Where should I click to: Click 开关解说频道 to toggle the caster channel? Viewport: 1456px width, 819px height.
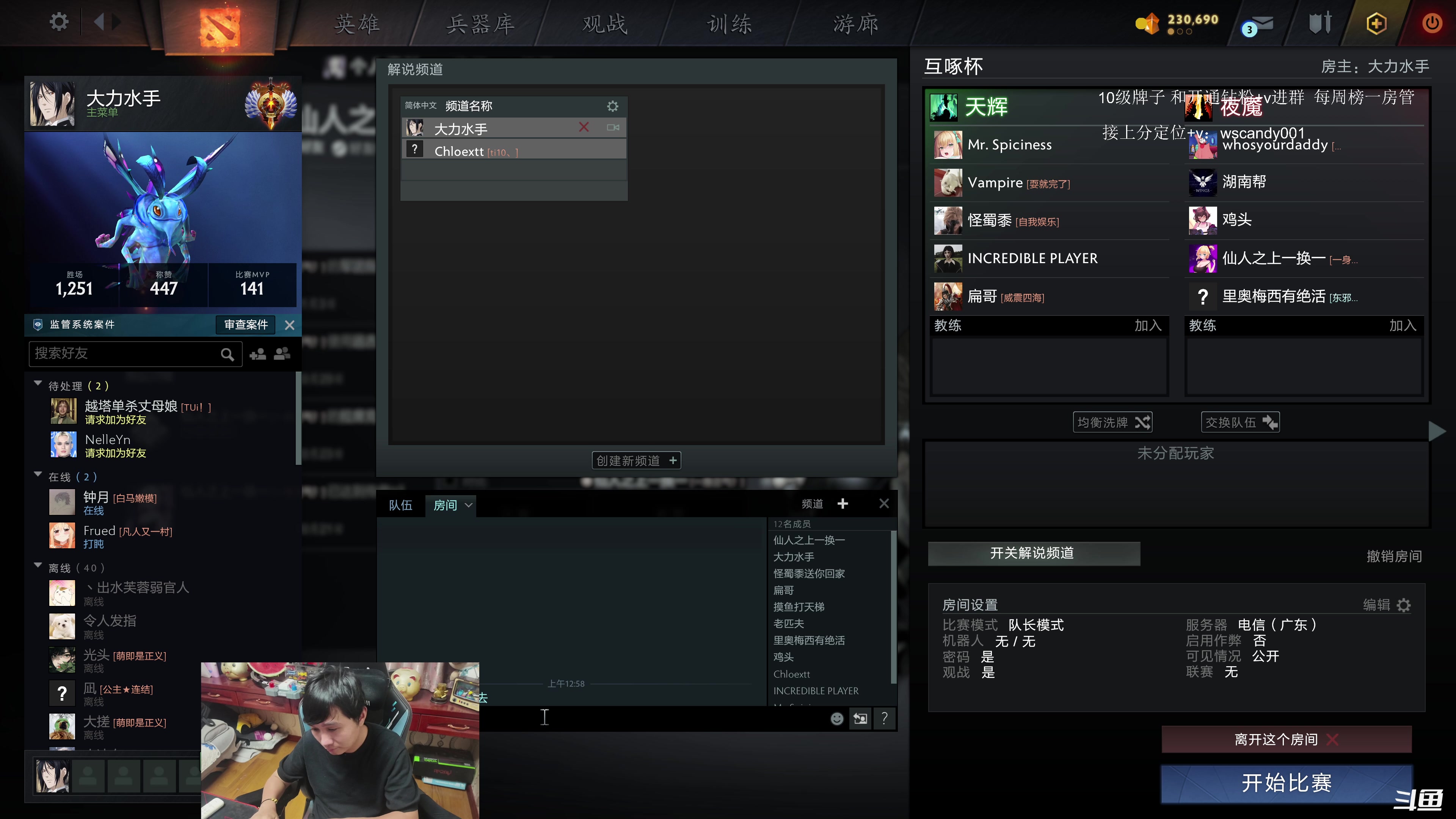[1034, 554]
